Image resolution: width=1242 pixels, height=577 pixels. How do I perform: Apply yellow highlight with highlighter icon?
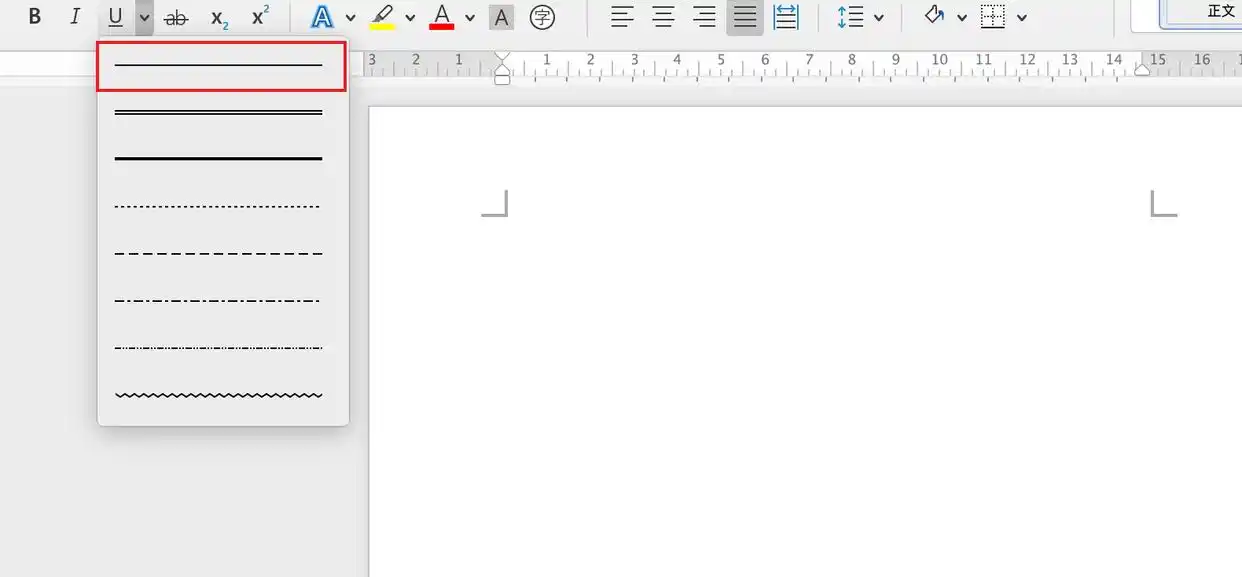pyautogui.click(x=382, y=17)
